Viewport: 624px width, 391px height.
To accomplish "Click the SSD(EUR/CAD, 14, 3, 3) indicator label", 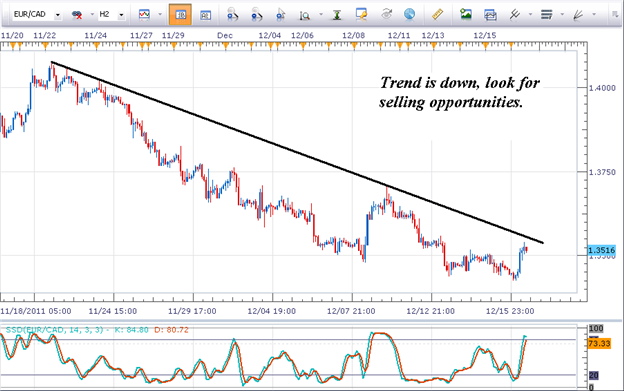I will click(x=55, y=330).
